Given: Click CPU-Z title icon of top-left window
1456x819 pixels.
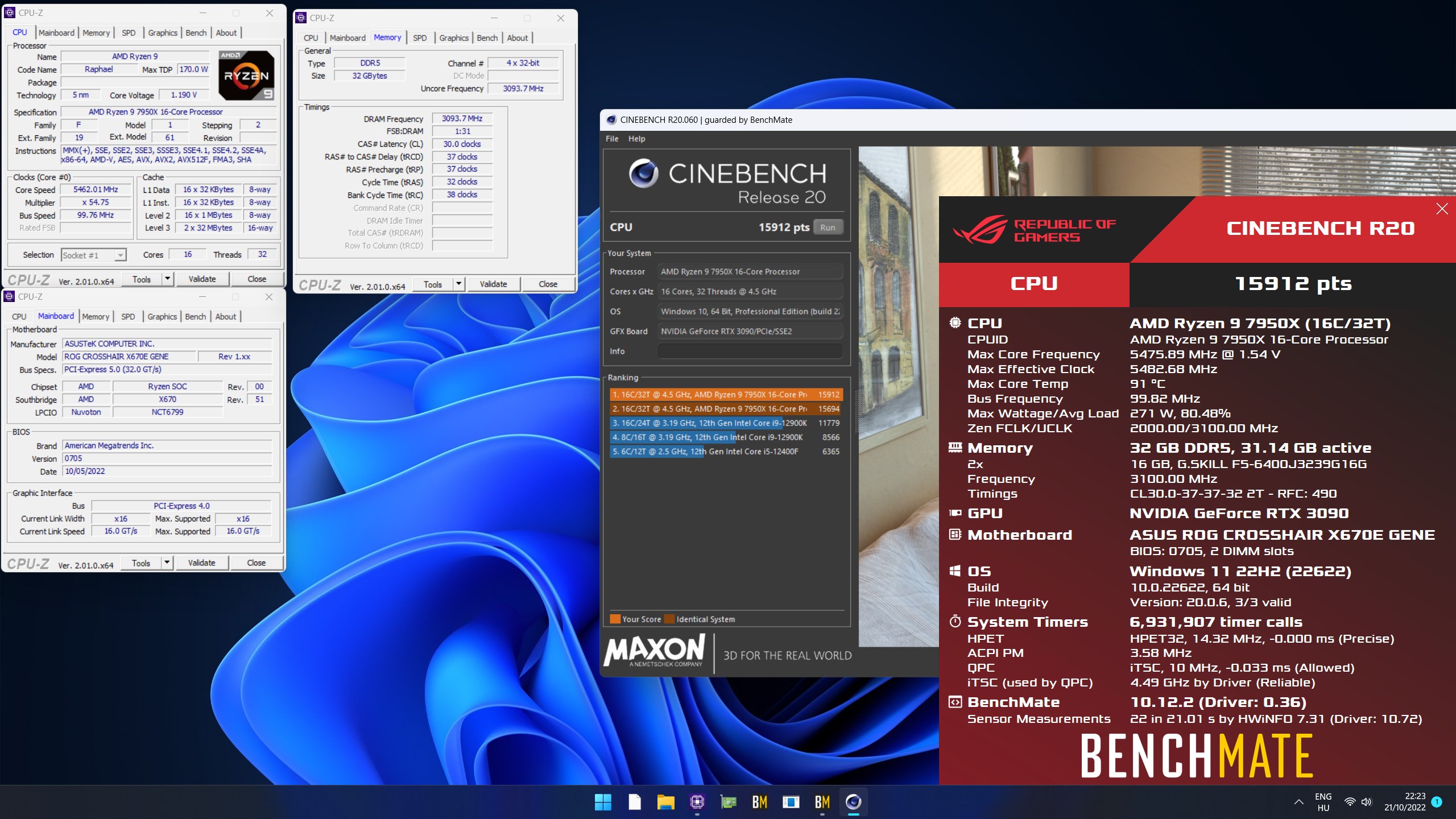Looking at the screenshot, I should [10, 13].
